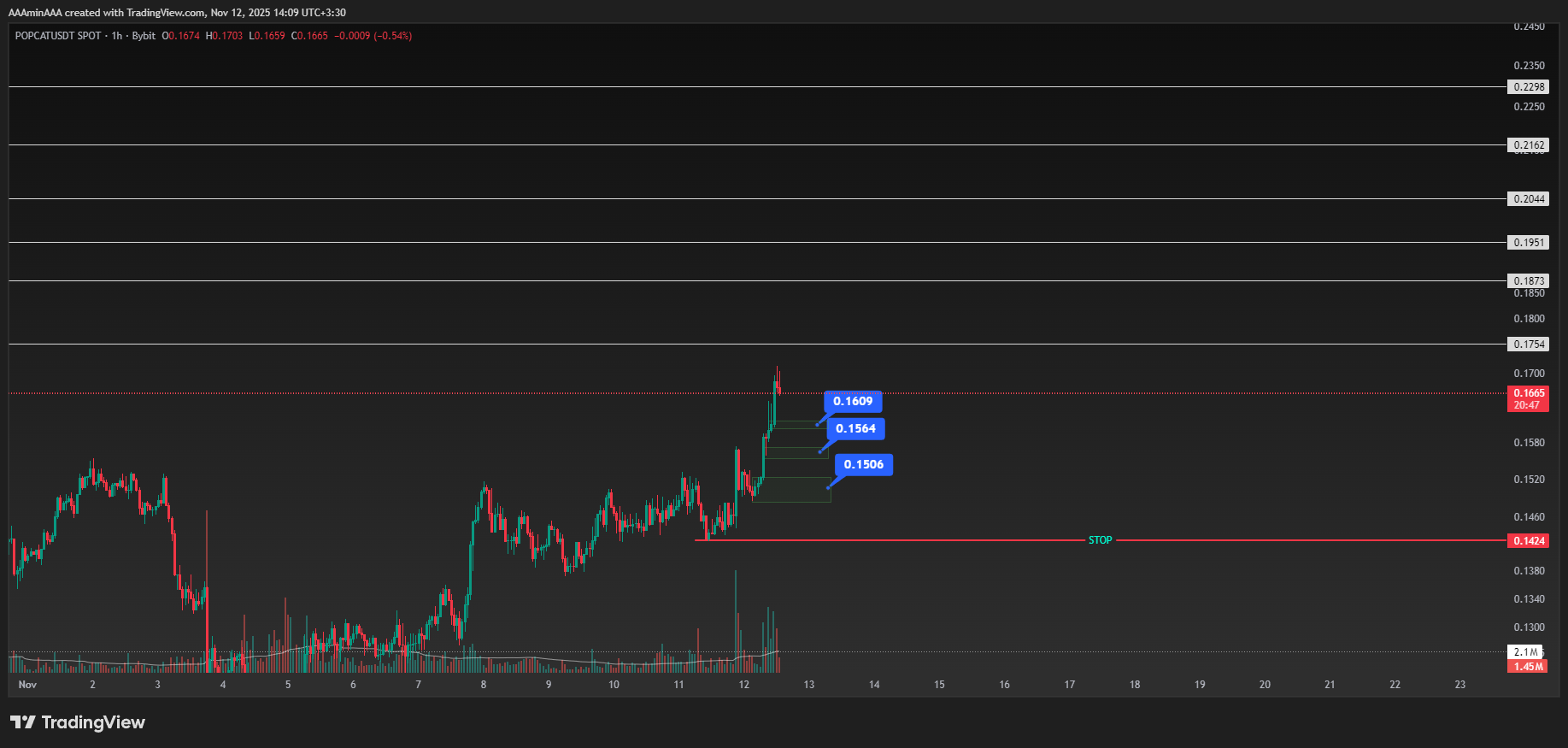The height and width of the screenshot is (748, 1568).
Task: Click the Nov label on time axis
Action: point(27,685)
